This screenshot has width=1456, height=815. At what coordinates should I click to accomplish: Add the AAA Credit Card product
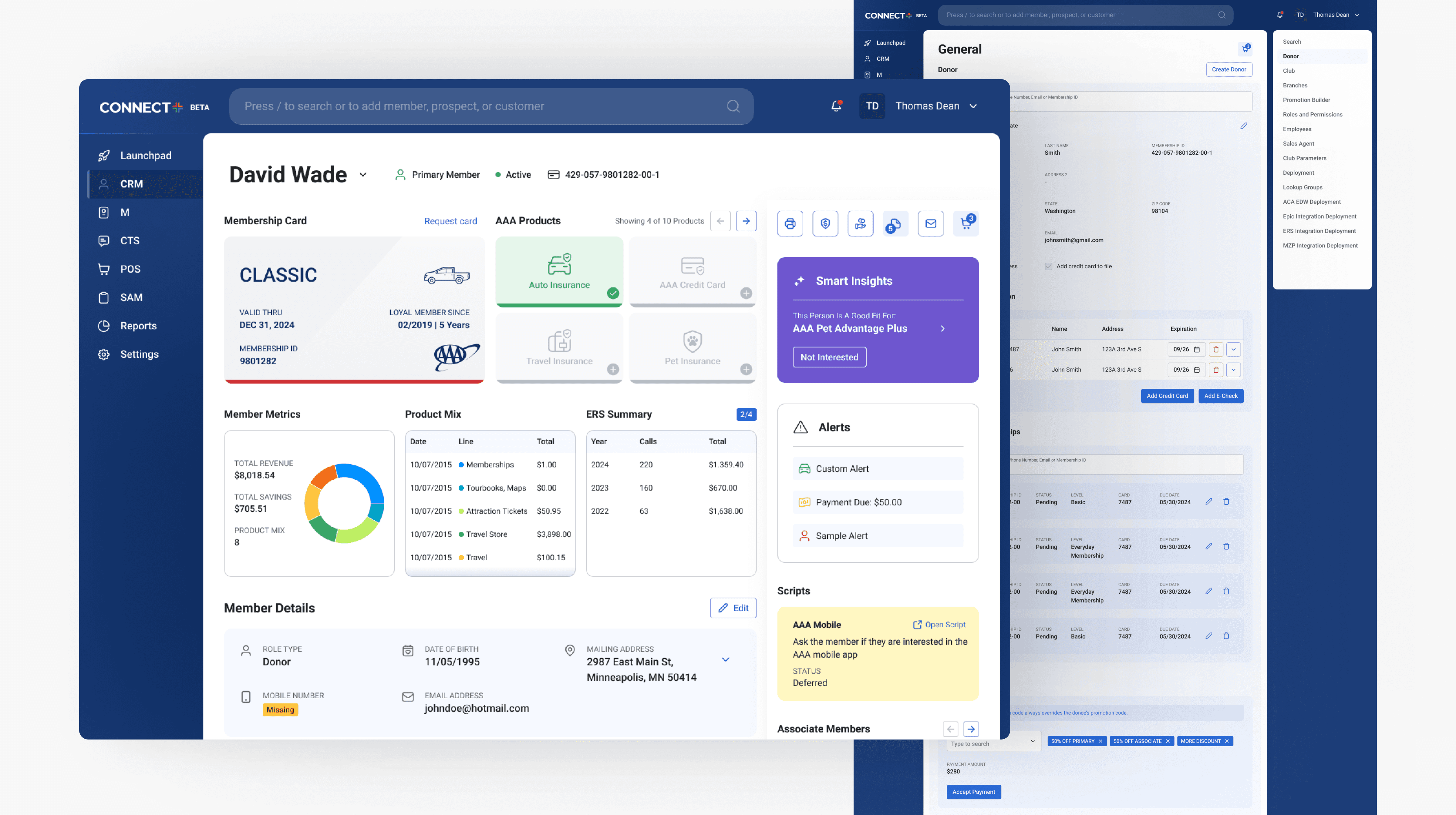[x=746, y=293]
